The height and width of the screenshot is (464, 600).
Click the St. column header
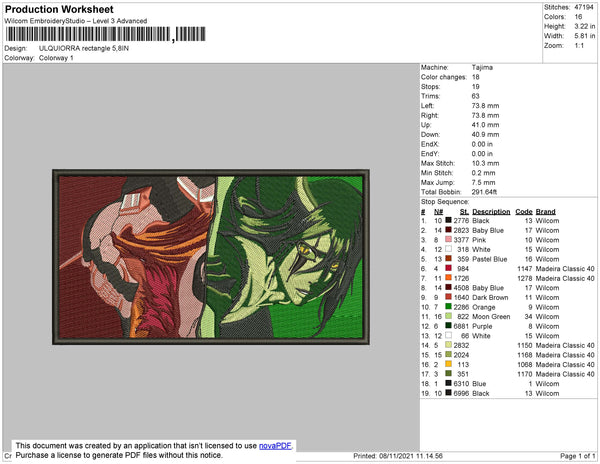pos(464,212)
